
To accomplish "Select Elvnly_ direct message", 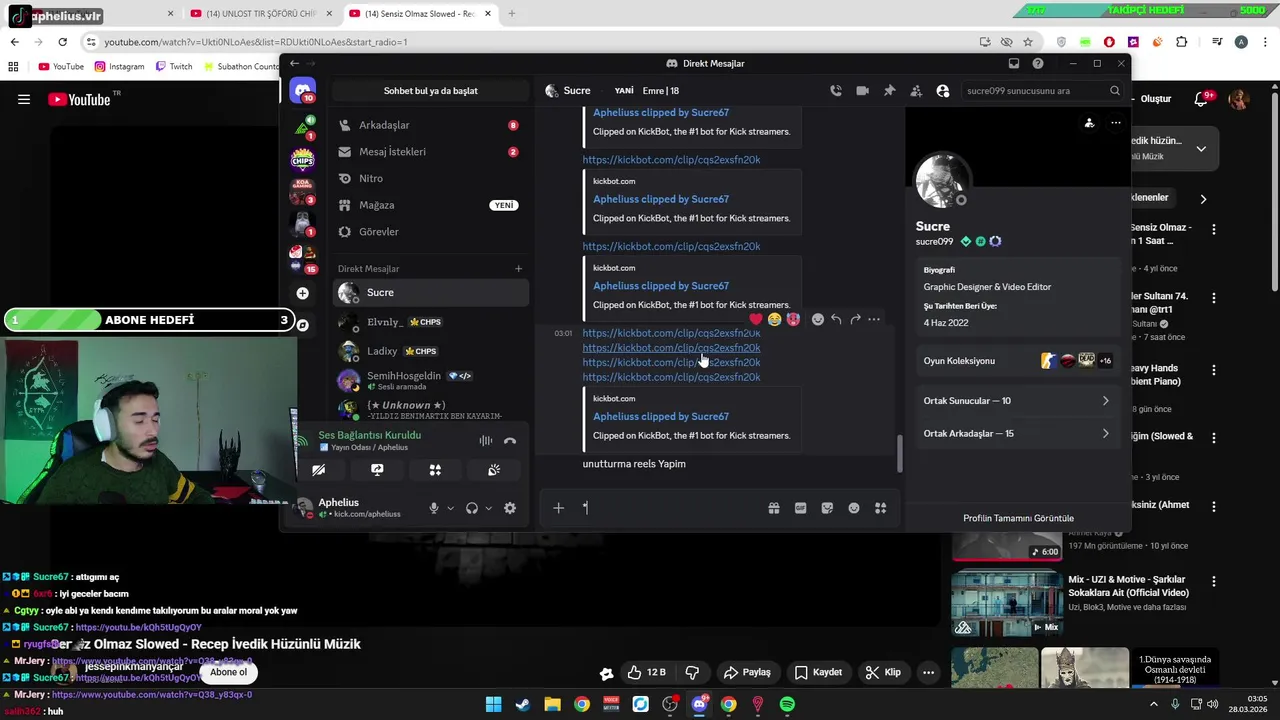I will 430,322.
